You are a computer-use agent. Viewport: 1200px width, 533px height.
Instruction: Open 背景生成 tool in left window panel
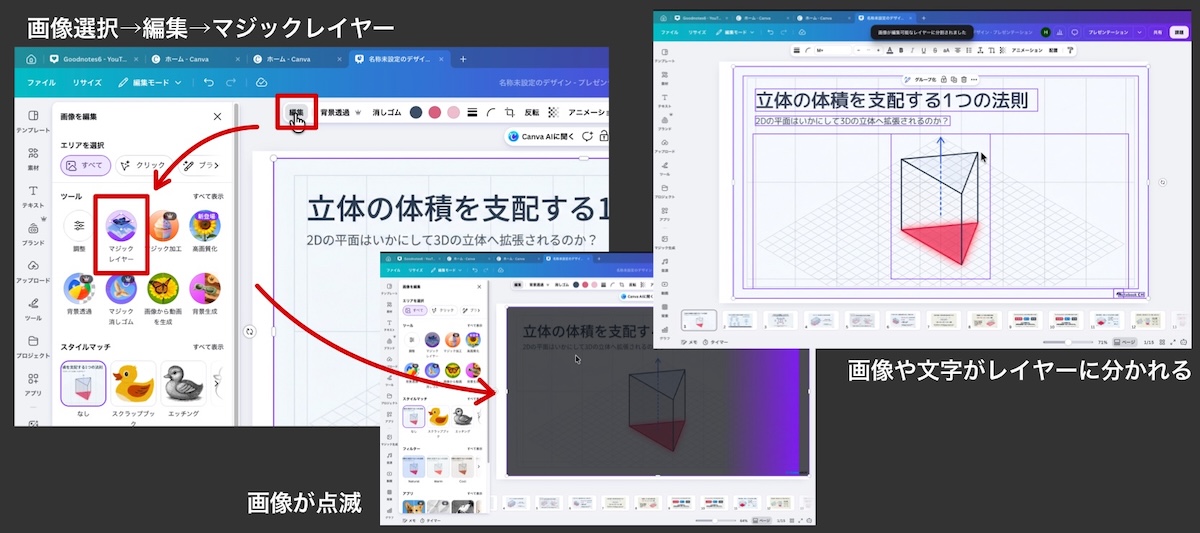tap(205, 297)
